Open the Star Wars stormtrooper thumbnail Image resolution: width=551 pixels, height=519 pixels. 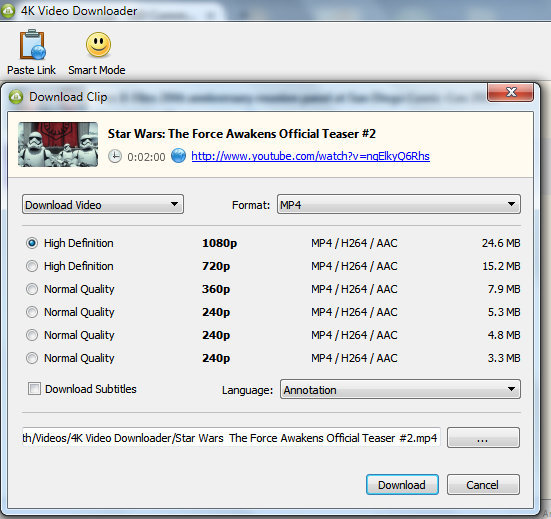pos(58,144)
